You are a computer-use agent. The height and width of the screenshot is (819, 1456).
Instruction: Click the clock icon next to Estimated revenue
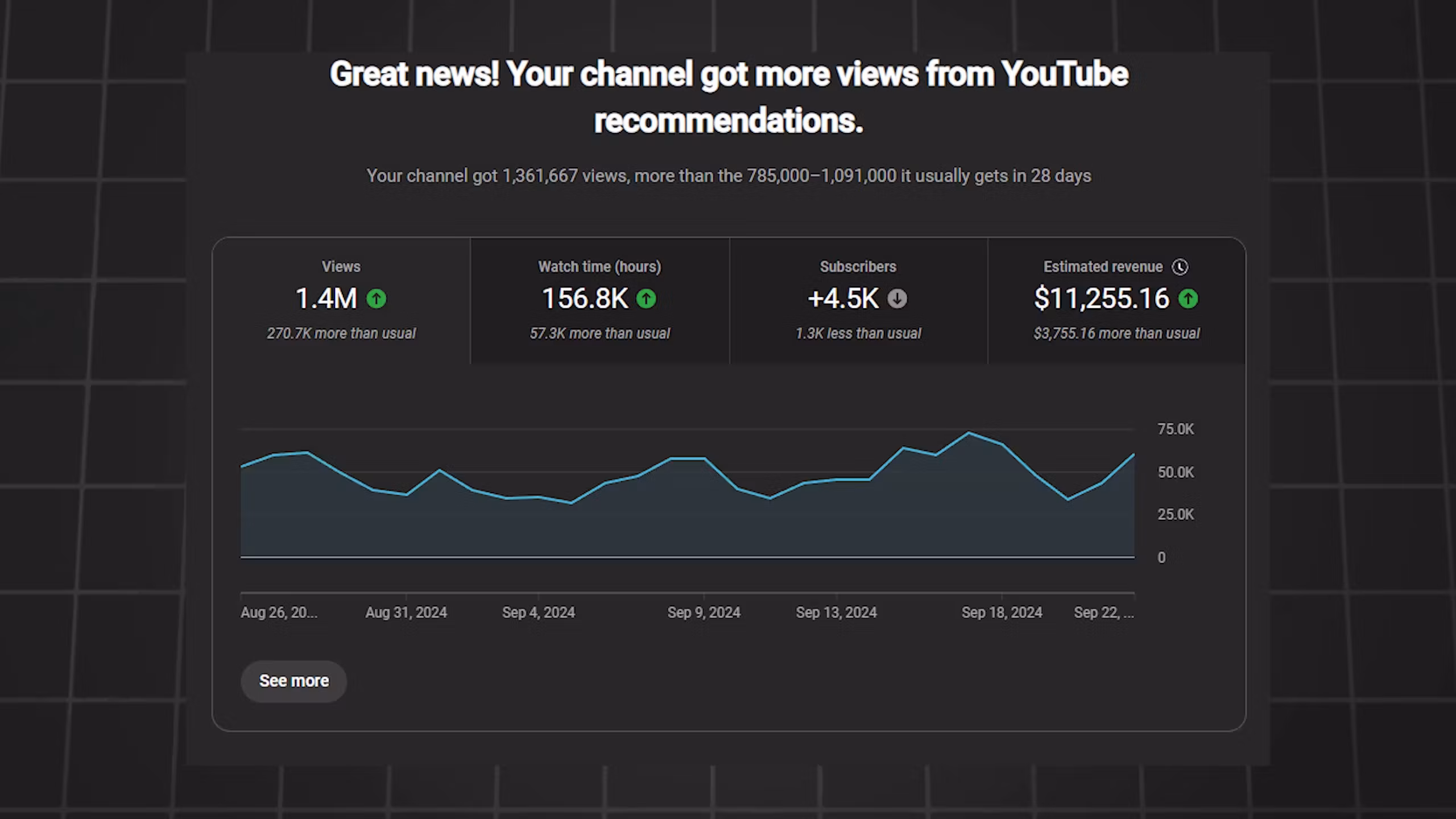(1180, 267)
